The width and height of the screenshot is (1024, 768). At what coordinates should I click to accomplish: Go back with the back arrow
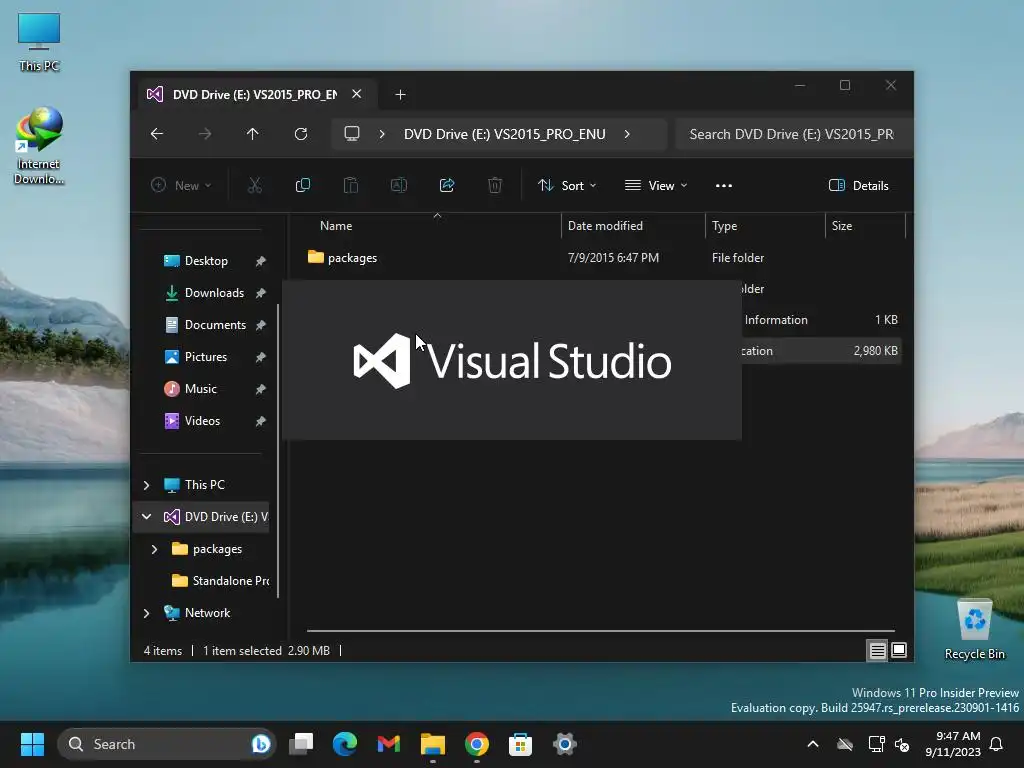click(157, 134)
